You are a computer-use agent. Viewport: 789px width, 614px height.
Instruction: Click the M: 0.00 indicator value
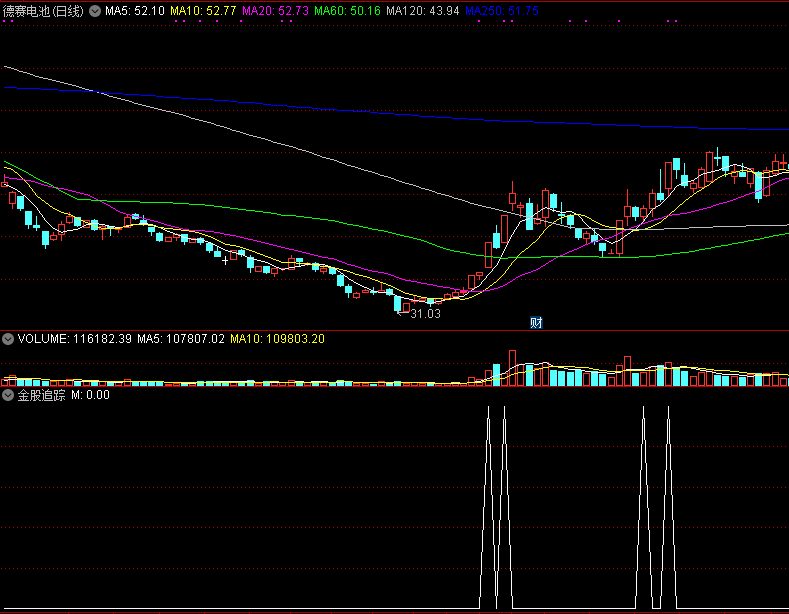90,395
